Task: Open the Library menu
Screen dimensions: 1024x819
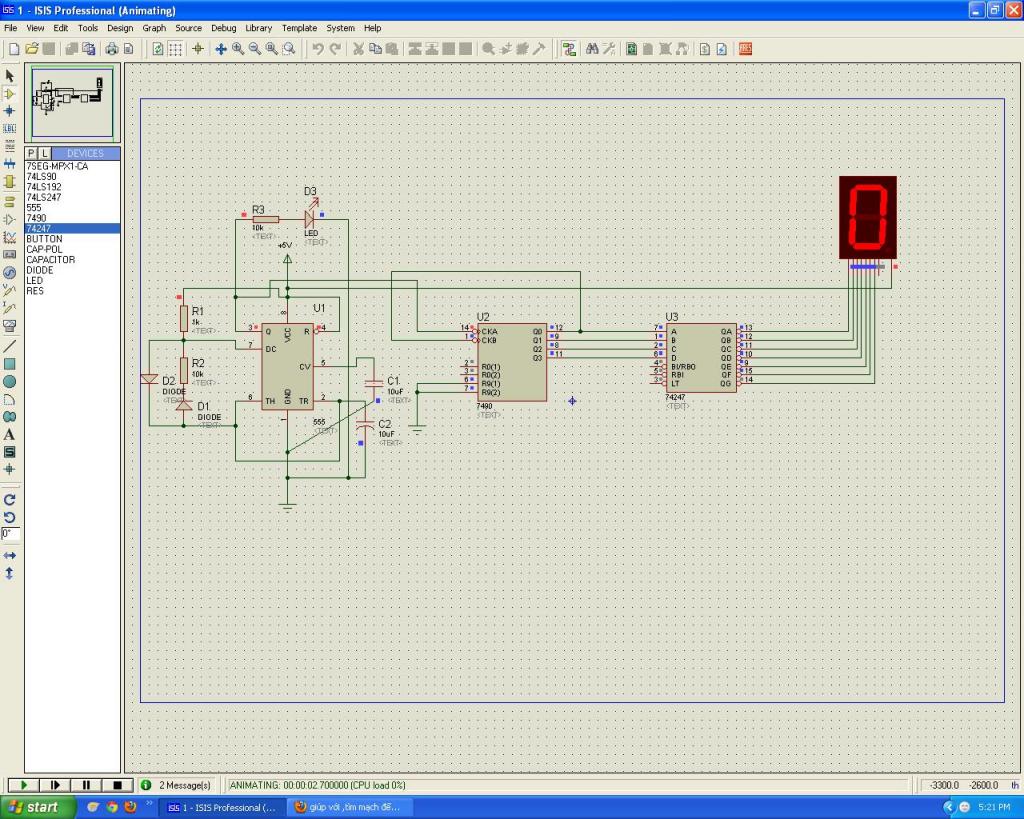Action: pos(258,28)
